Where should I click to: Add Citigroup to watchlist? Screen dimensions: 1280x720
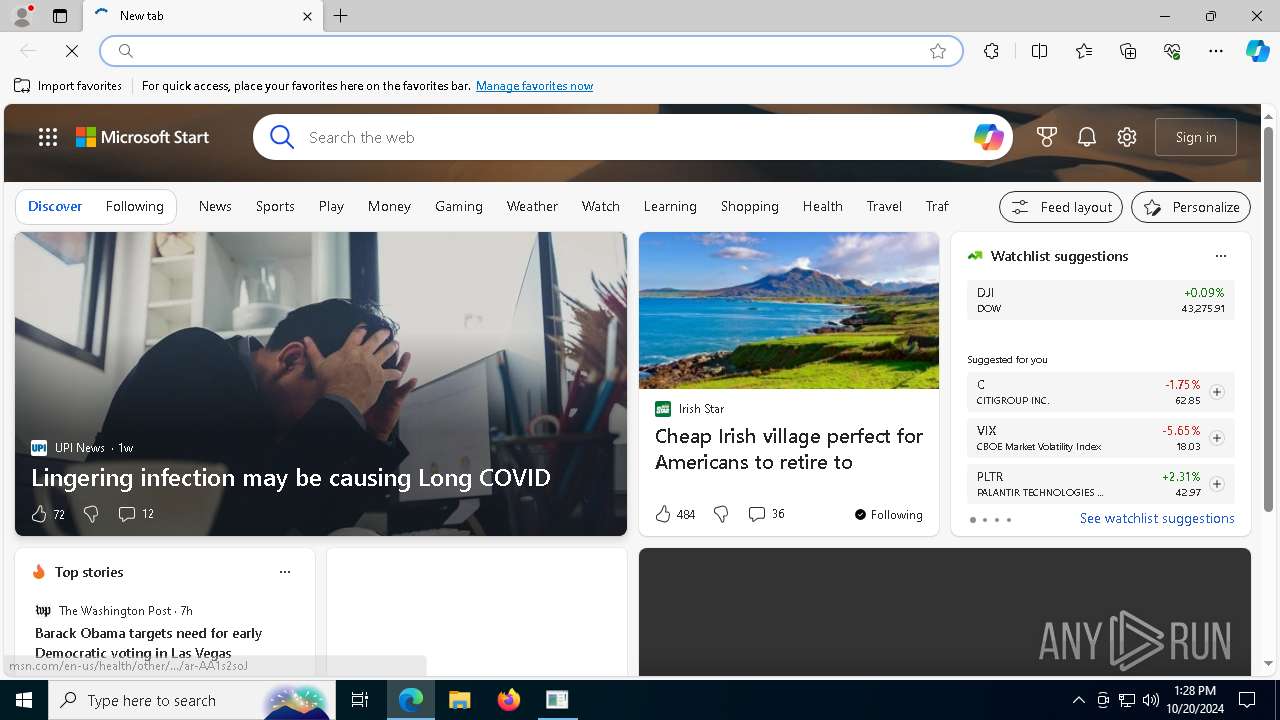coord(1217,392)
